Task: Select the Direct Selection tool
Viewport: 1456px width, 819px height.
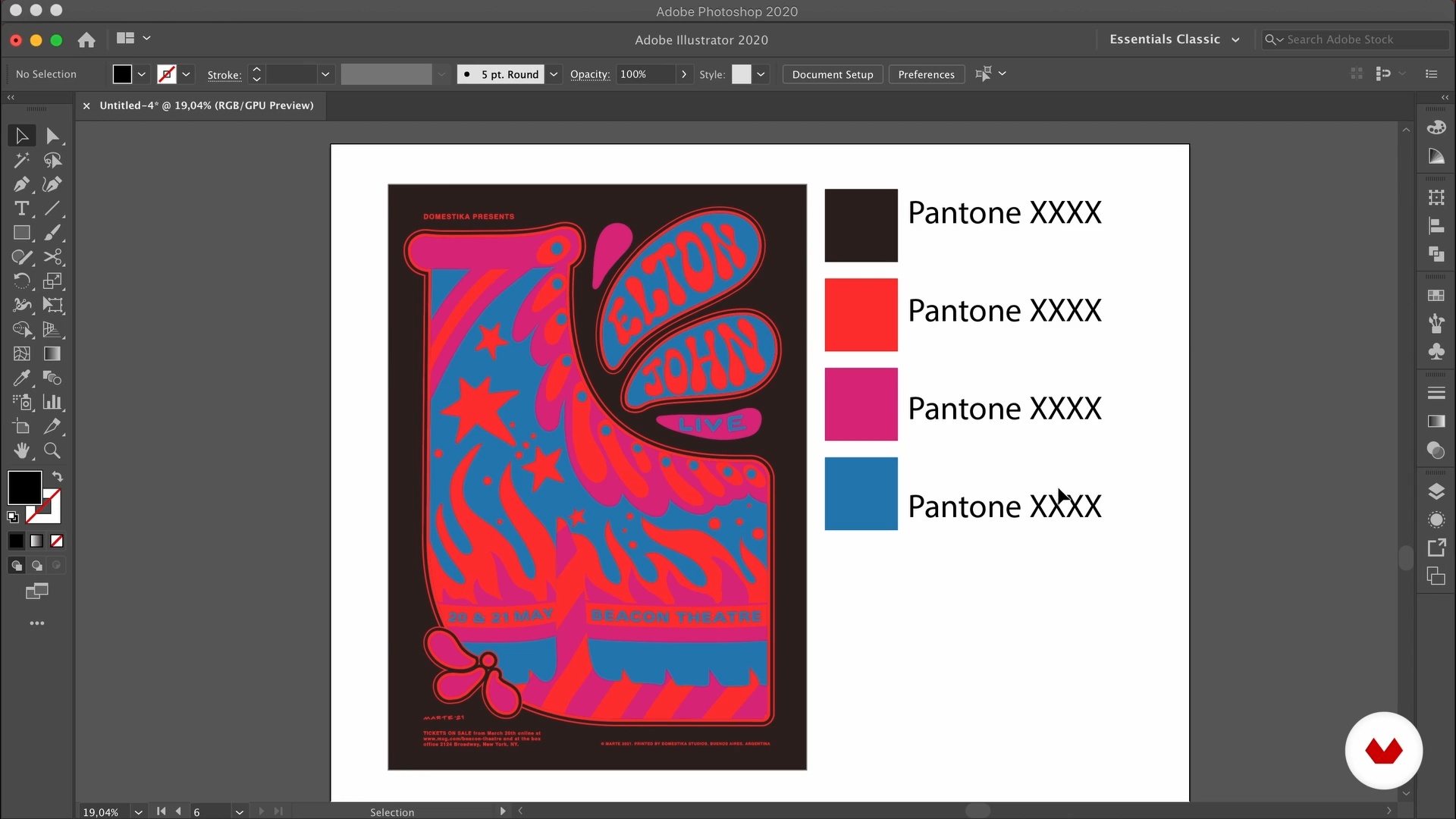Action: pyautogui.click(x=52, y=136)
